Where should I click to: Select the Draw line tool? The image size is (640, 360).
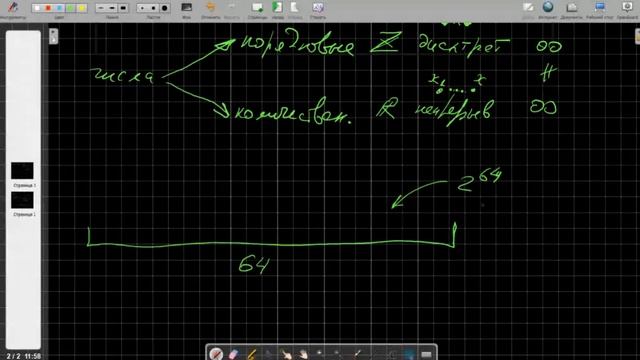pyautogui.click(x=373, y=354)
